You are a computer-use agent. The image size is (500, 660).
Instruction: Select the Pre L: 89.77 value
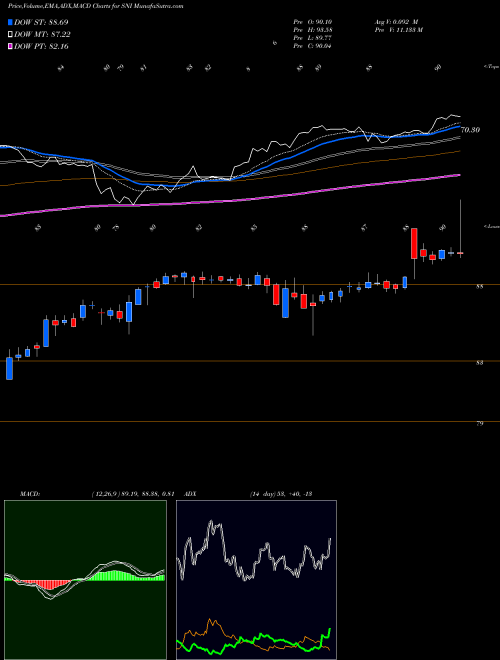(x=312, y=38)
